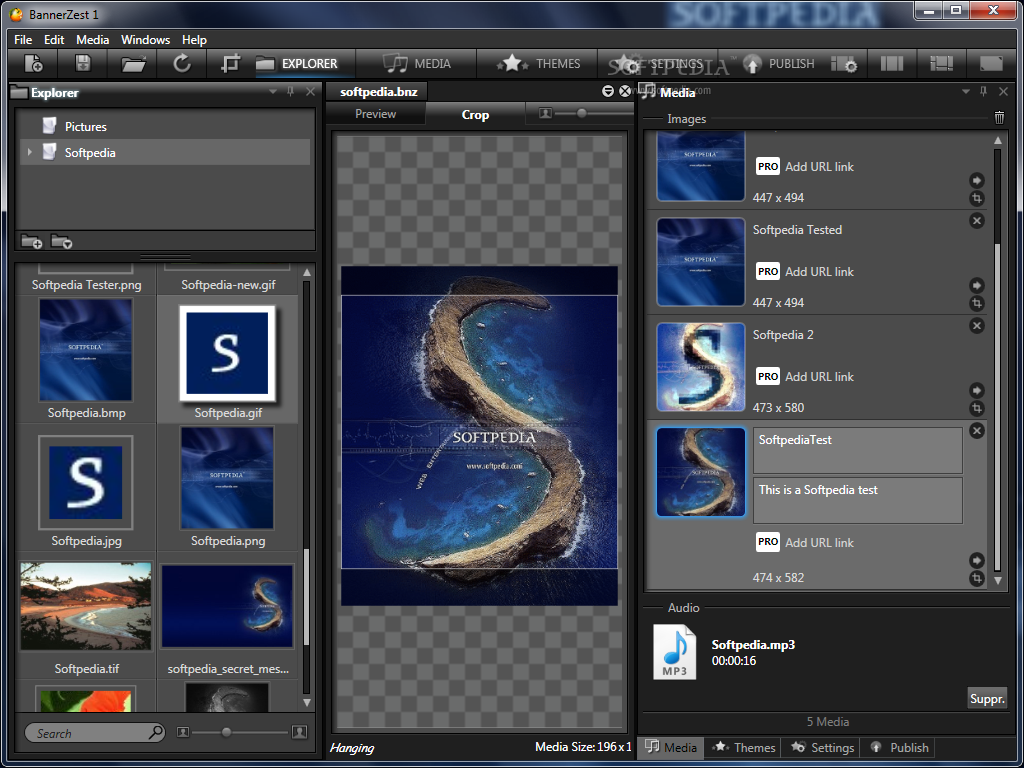The image size is (1024, 768).
Task: Crop the Softpedia 2 image
Action: (x=976, y=409)
